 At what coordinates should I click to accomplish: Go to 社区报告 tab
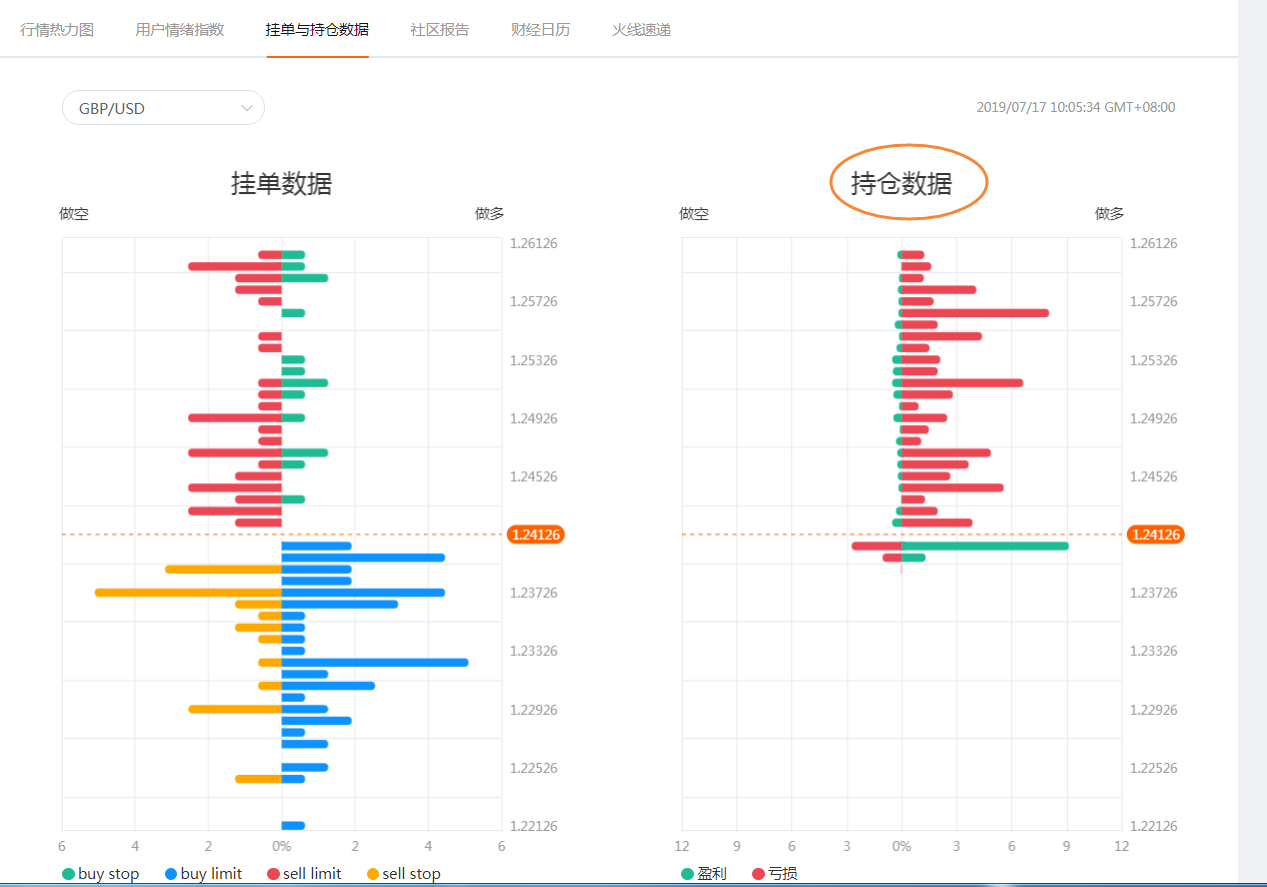(440, 29)
